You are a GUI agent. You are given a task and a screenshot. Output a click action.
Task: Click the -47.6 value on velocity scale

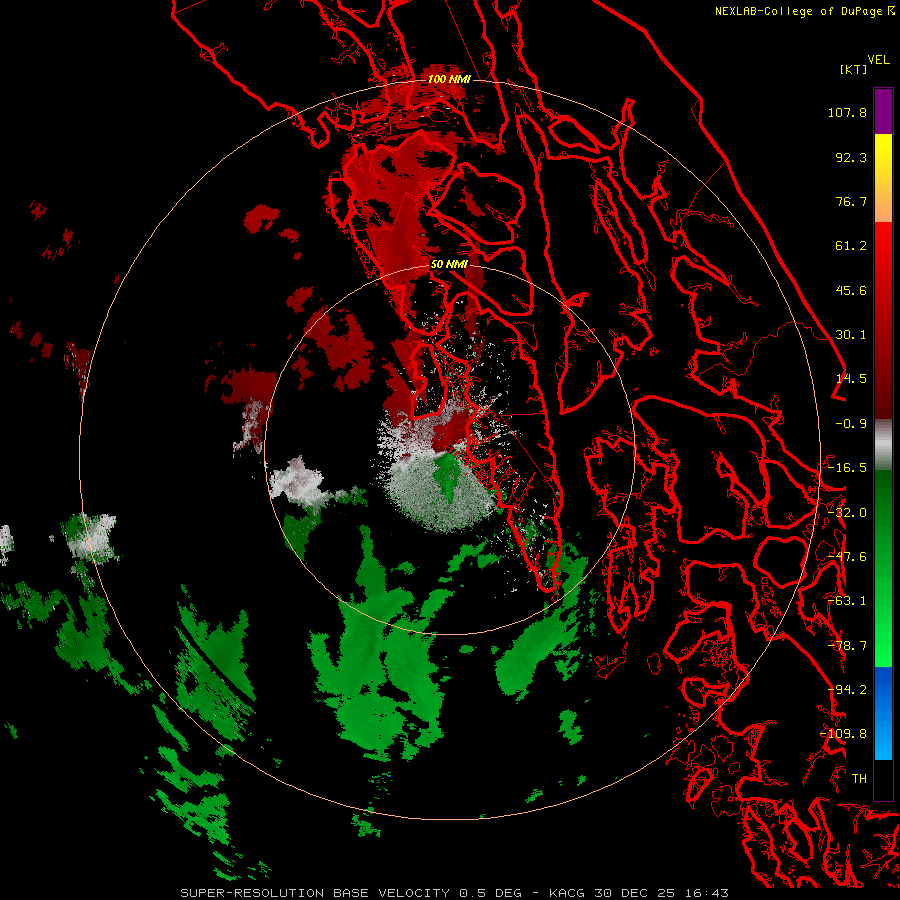(x=847, y=557)
